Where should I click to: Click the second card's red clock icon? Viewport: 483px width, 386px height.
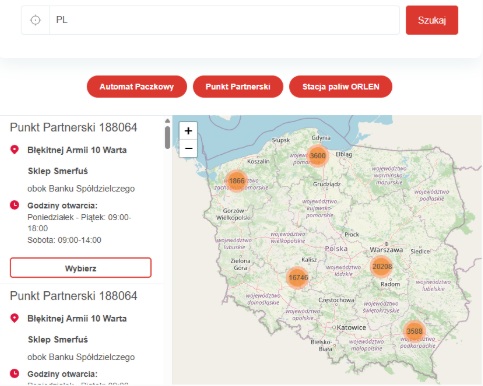pos(14,373)
